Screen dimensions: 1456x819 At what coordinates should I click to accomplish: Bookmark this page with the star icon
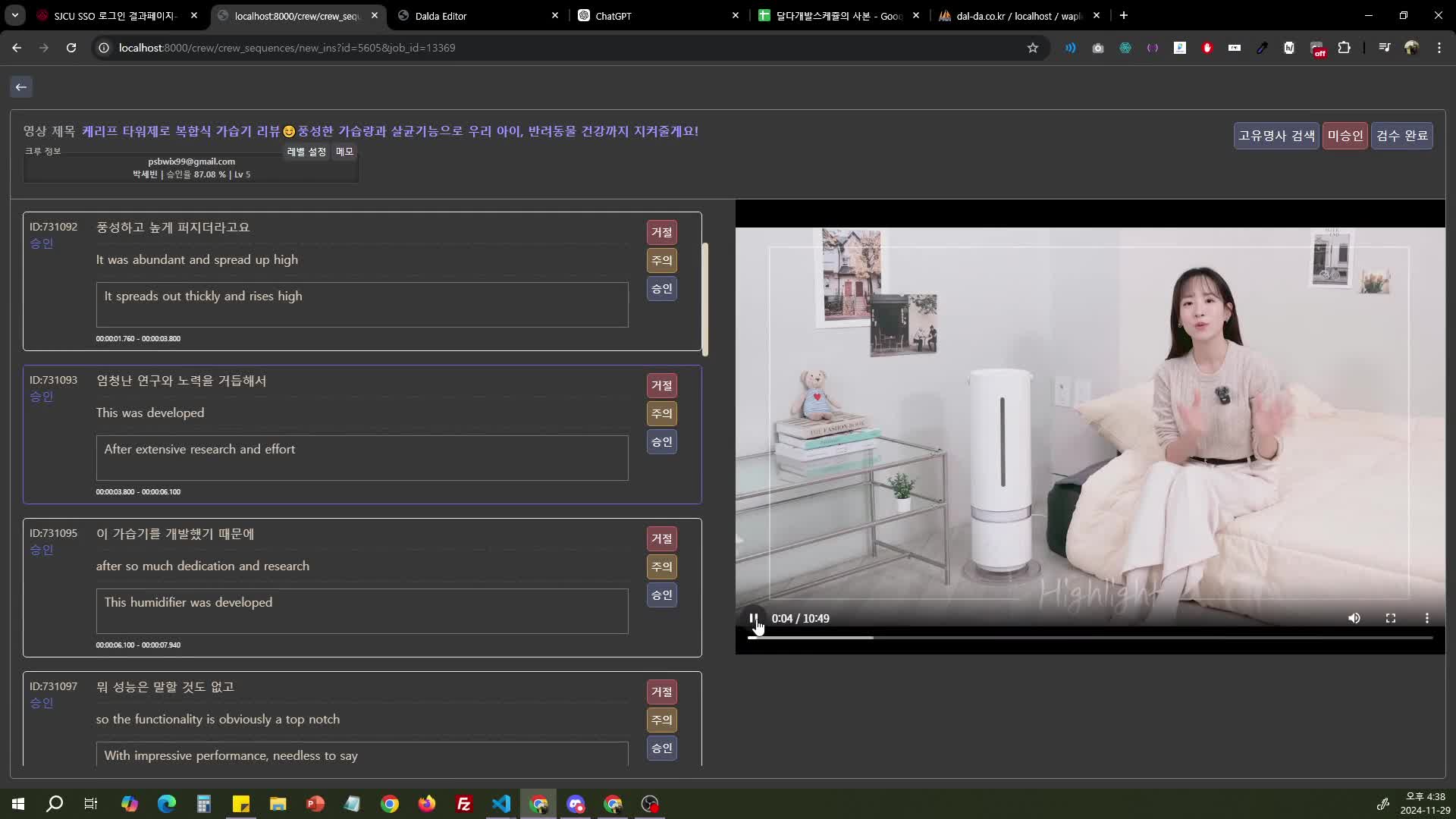point(1033,48)
